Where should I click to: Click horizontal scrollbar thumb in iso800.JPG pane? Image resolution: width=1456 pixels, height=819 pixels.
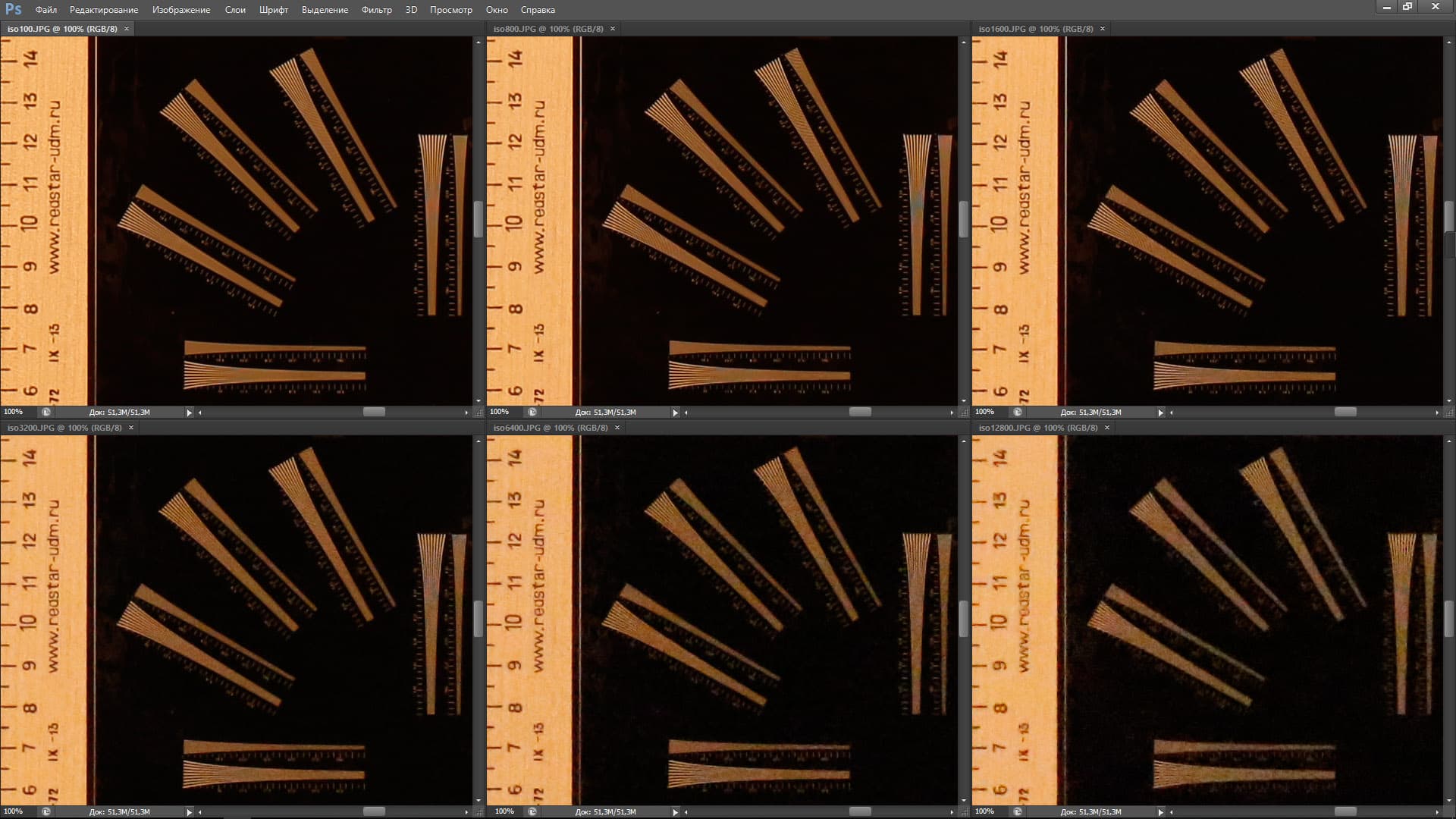click(860, 412)
